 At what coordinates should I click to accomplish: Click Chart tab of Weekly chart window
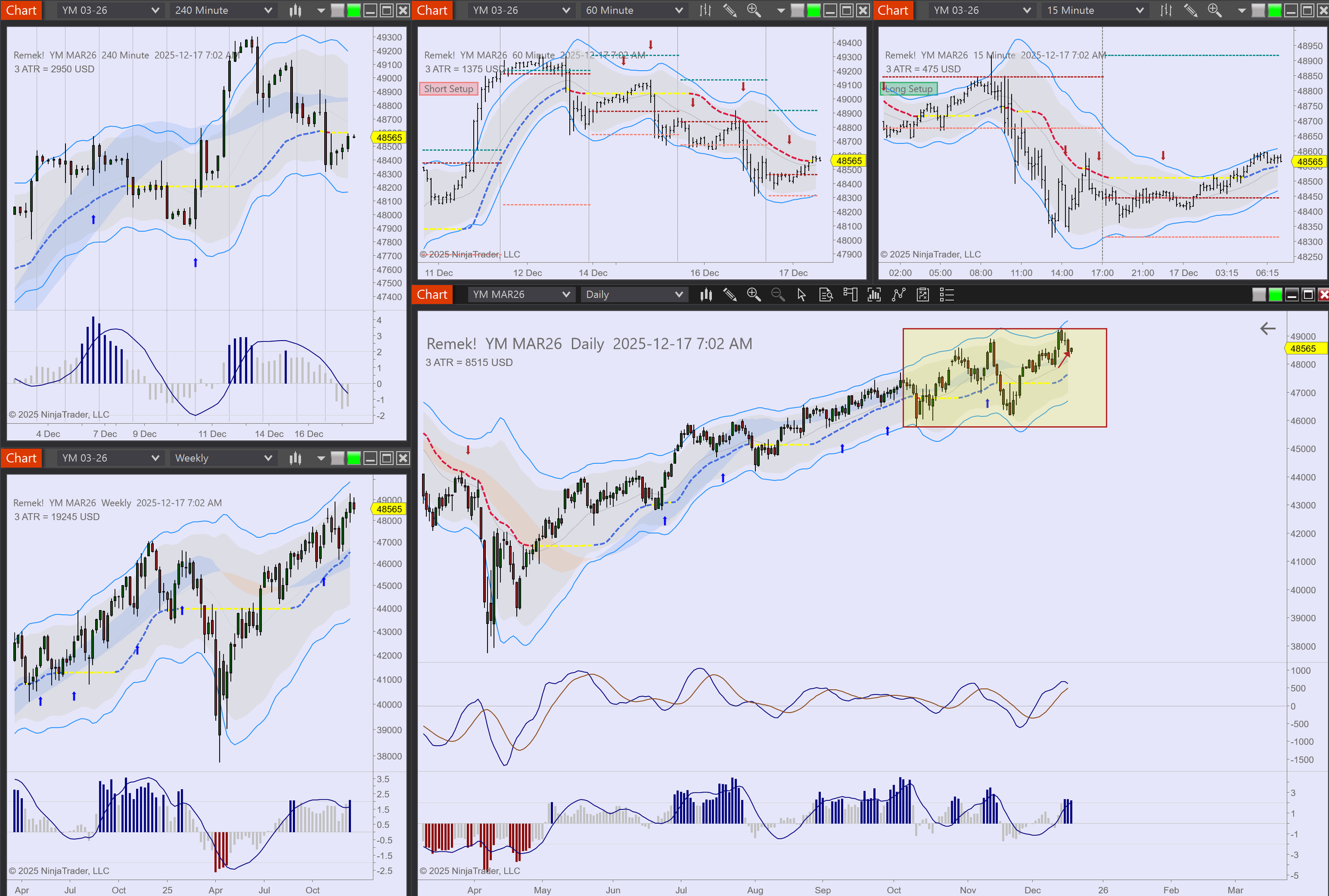(21, 458)
